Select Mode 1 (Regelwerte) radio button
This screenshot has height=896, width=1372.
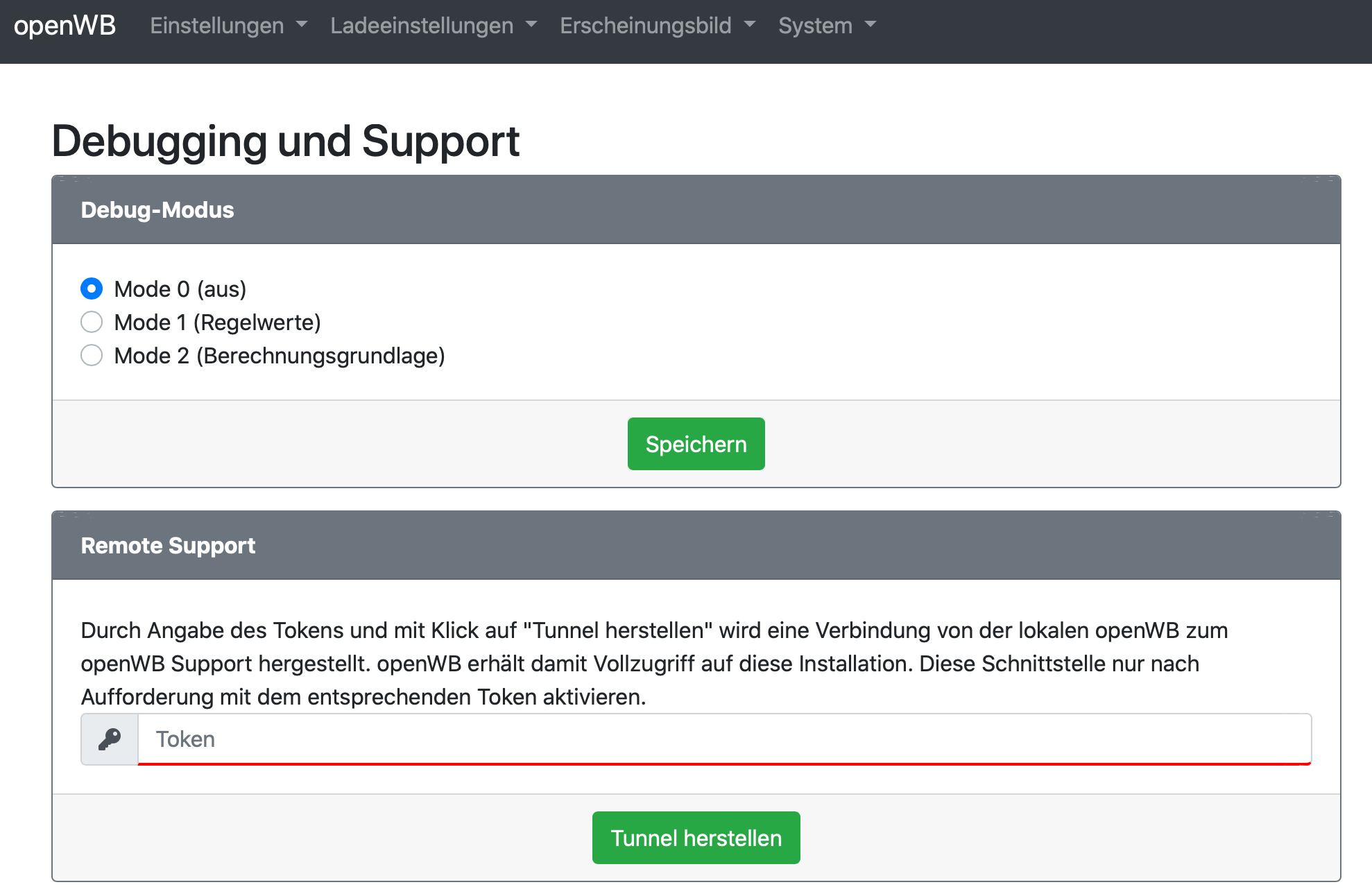tap(92, 322)
